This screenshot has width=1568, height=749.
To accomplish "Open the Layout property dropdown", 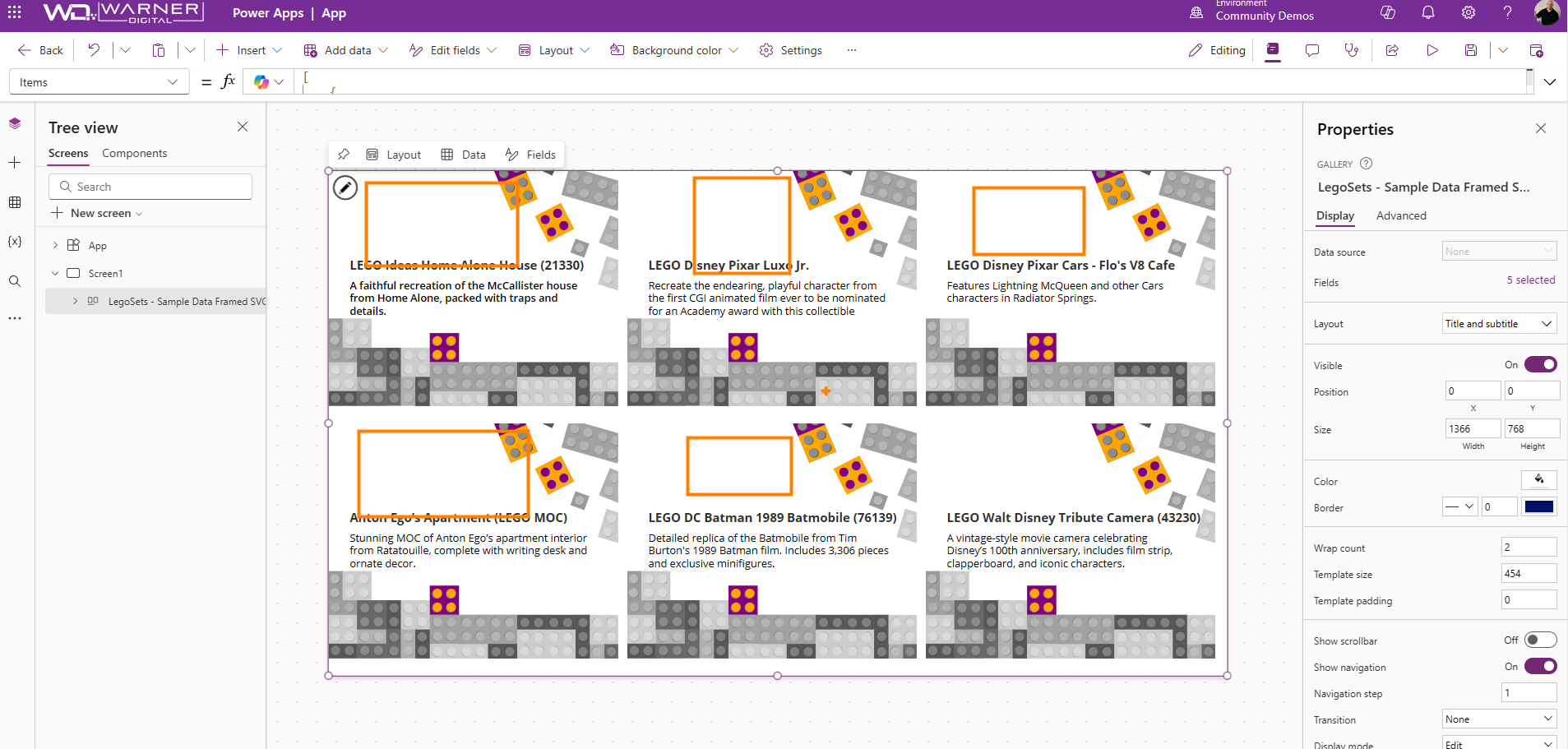I will pyautogui.click(x=1499, y=324).
